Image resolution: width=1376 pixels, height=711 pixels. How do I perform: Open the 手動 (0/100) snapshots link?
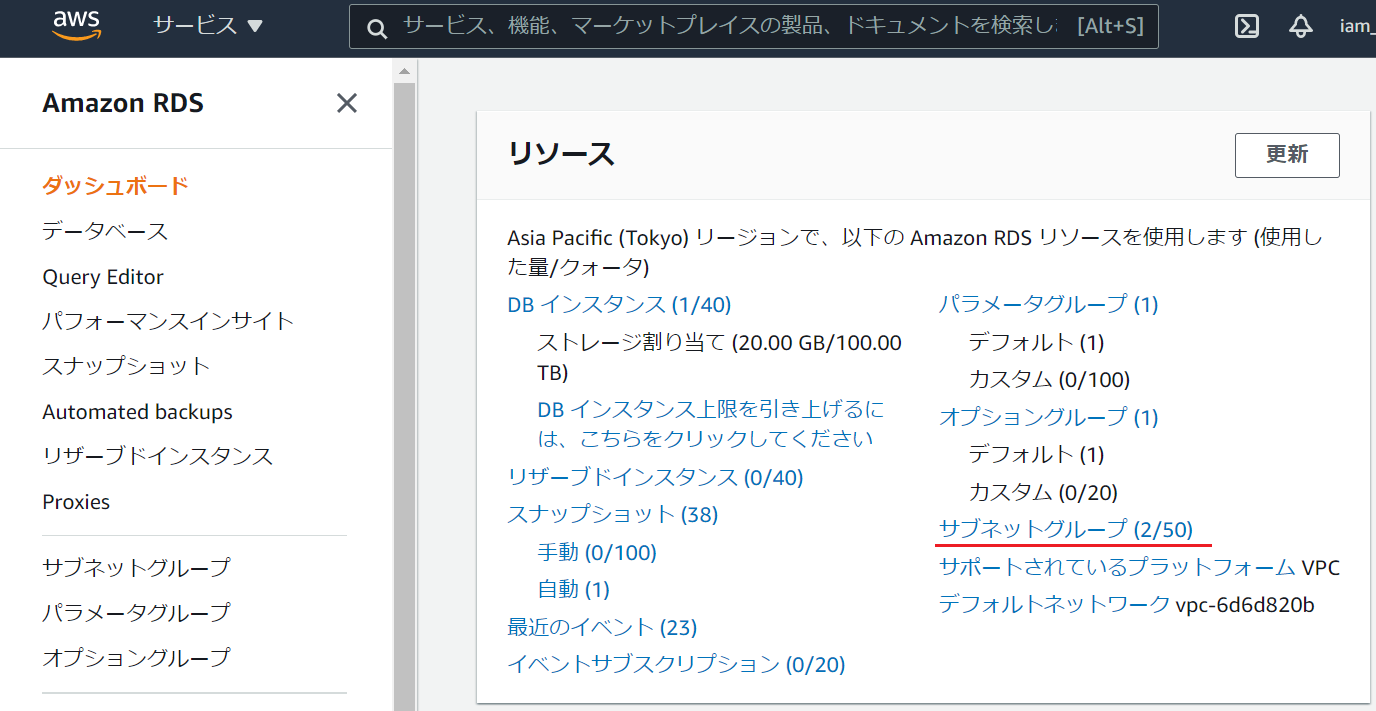[x=597, y=552]
